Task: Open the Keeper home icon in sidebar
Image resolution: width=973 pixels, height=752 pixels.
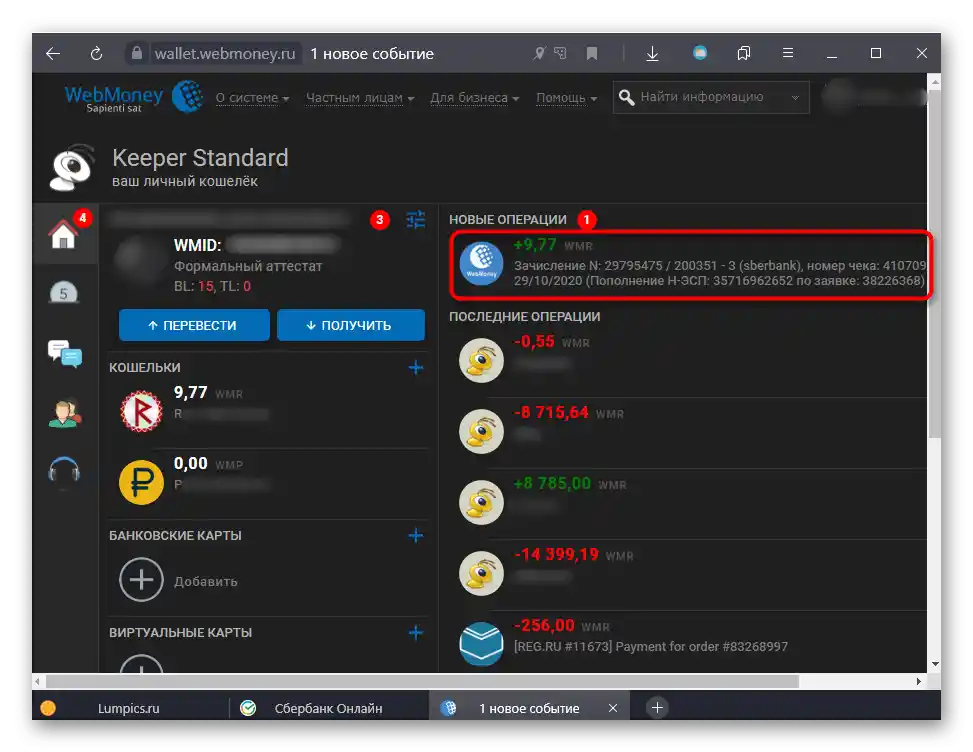Action: (63, 235)
